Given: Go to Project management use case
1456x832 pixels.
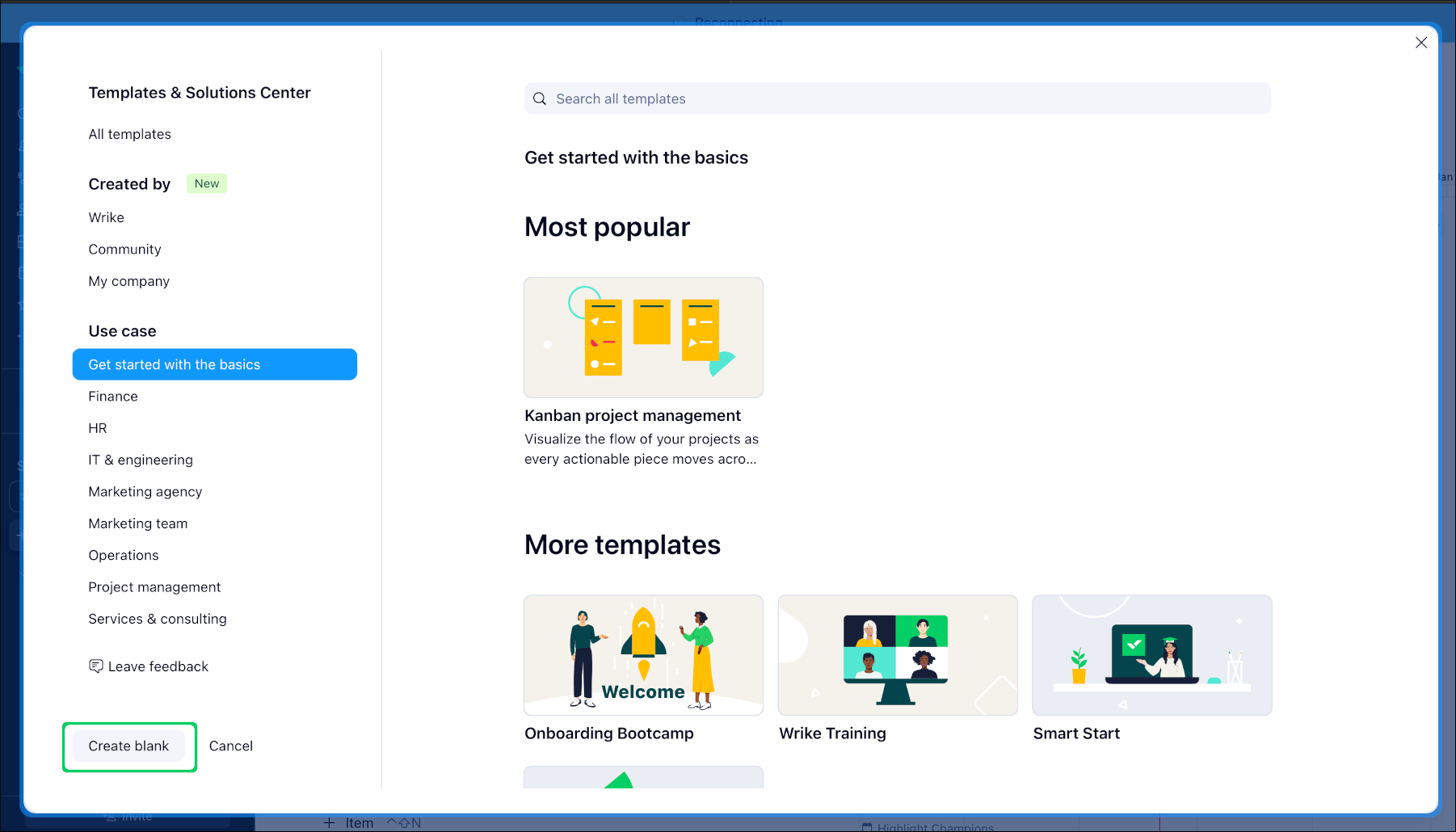Looking at the screenshot, I should tap(154, 587).
